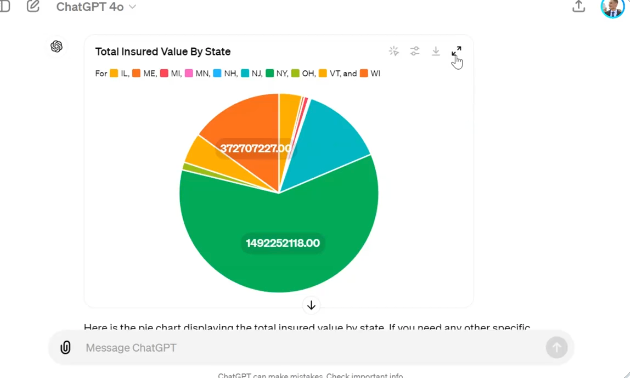Switch chart to static with sparkle icon

[394, 51]
